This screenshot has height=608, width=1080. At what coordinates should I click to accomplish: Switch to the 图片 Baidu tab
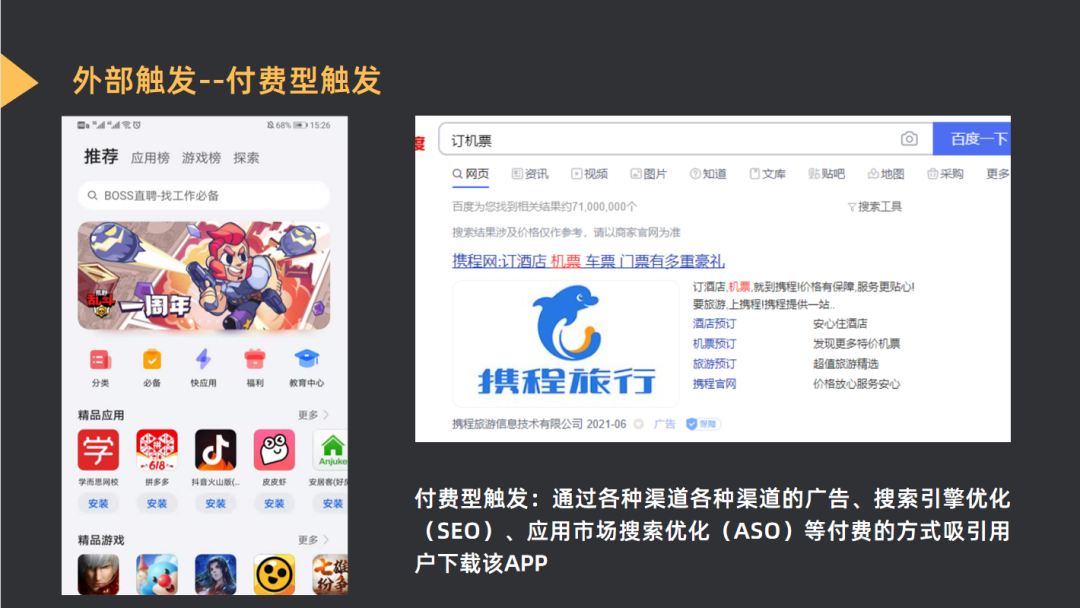pos(649,174)
